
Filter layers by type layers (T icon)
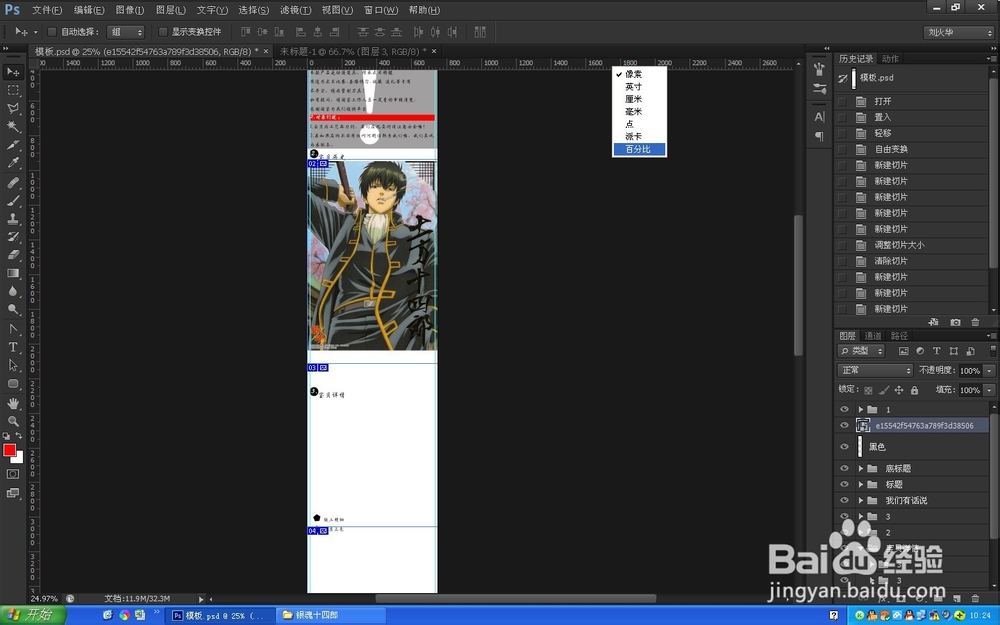pyautogui.click(x=937, y=351)
